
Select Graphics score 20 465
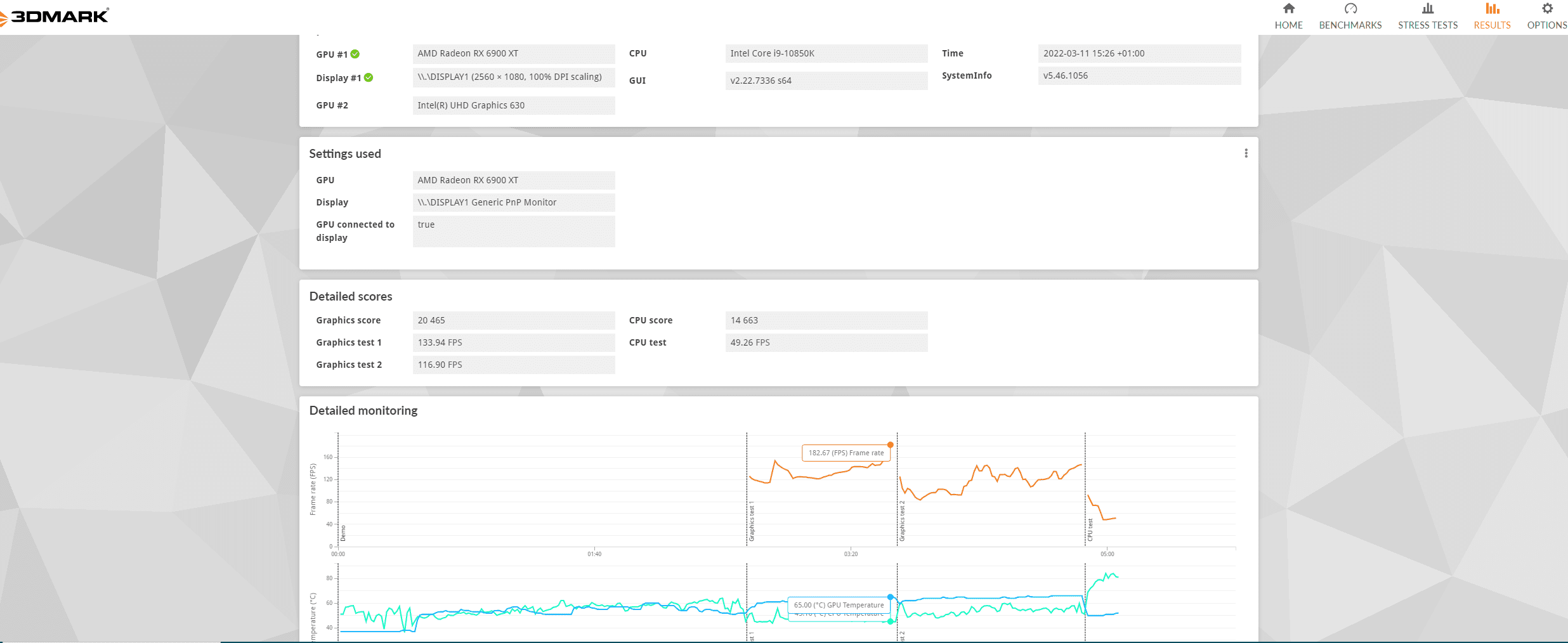[514, 320]
